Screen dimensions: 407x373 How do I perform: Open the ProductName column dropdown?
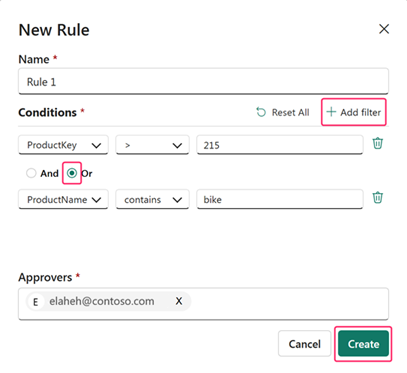[63, 199]
